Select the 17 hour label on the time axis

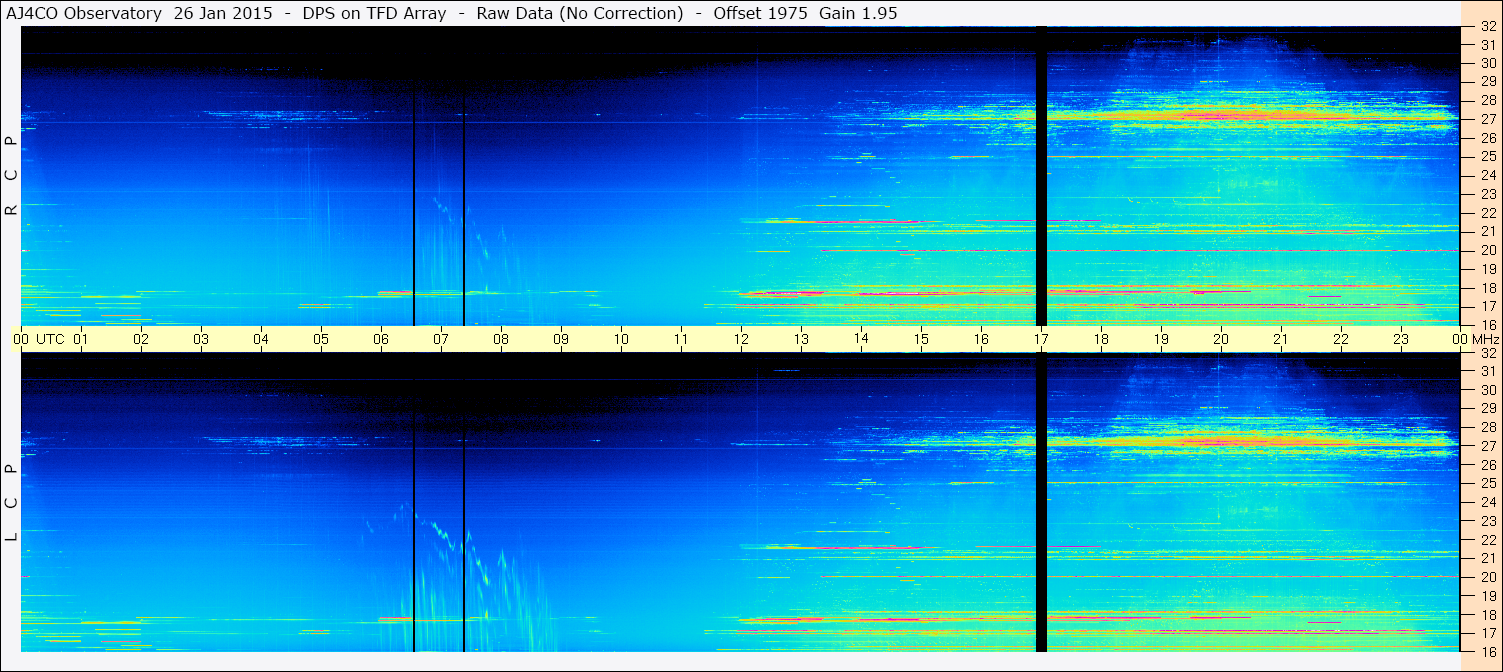(x=1041, y=339)
